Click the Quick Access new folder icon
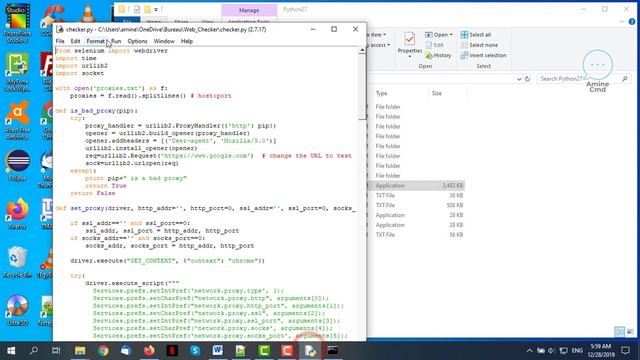This screenshot has height=360, width=640. (147, 9)
